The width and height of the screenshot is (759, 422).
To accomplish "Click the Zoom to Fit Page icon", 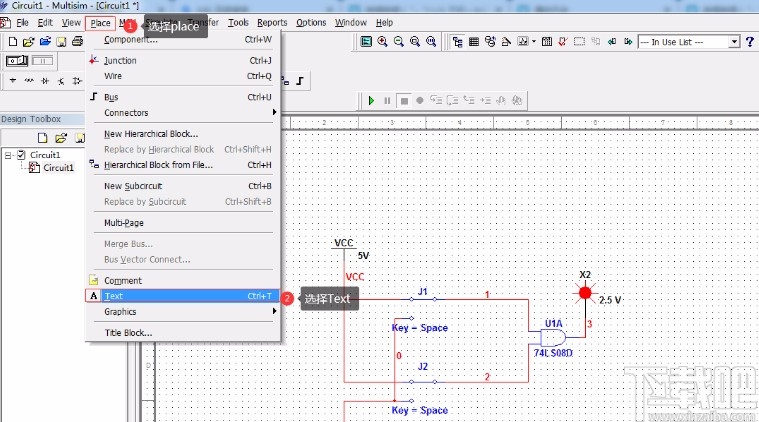I will (431, 42).
